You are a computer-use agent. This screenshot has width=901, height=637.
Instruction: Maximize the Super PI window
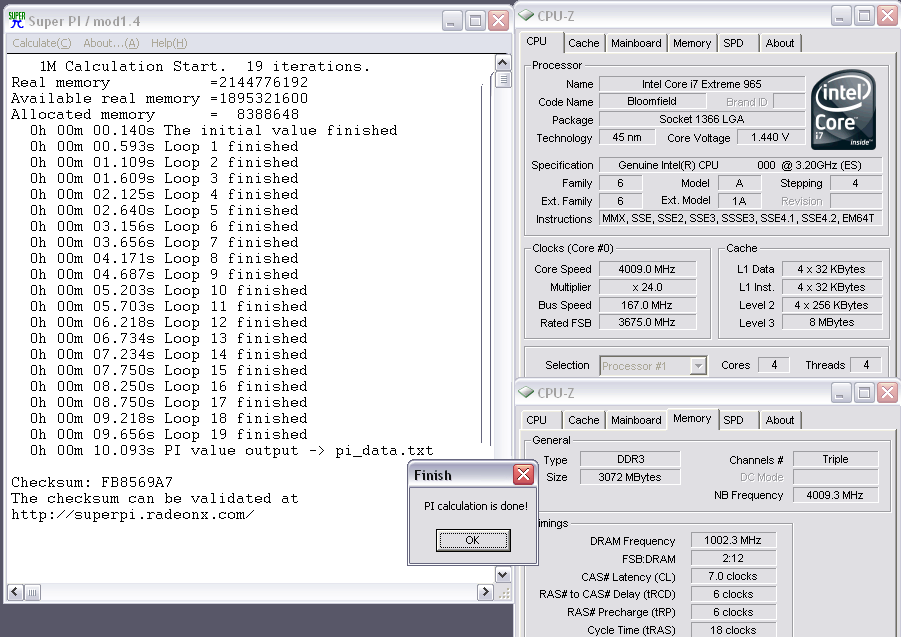point(475,21)
